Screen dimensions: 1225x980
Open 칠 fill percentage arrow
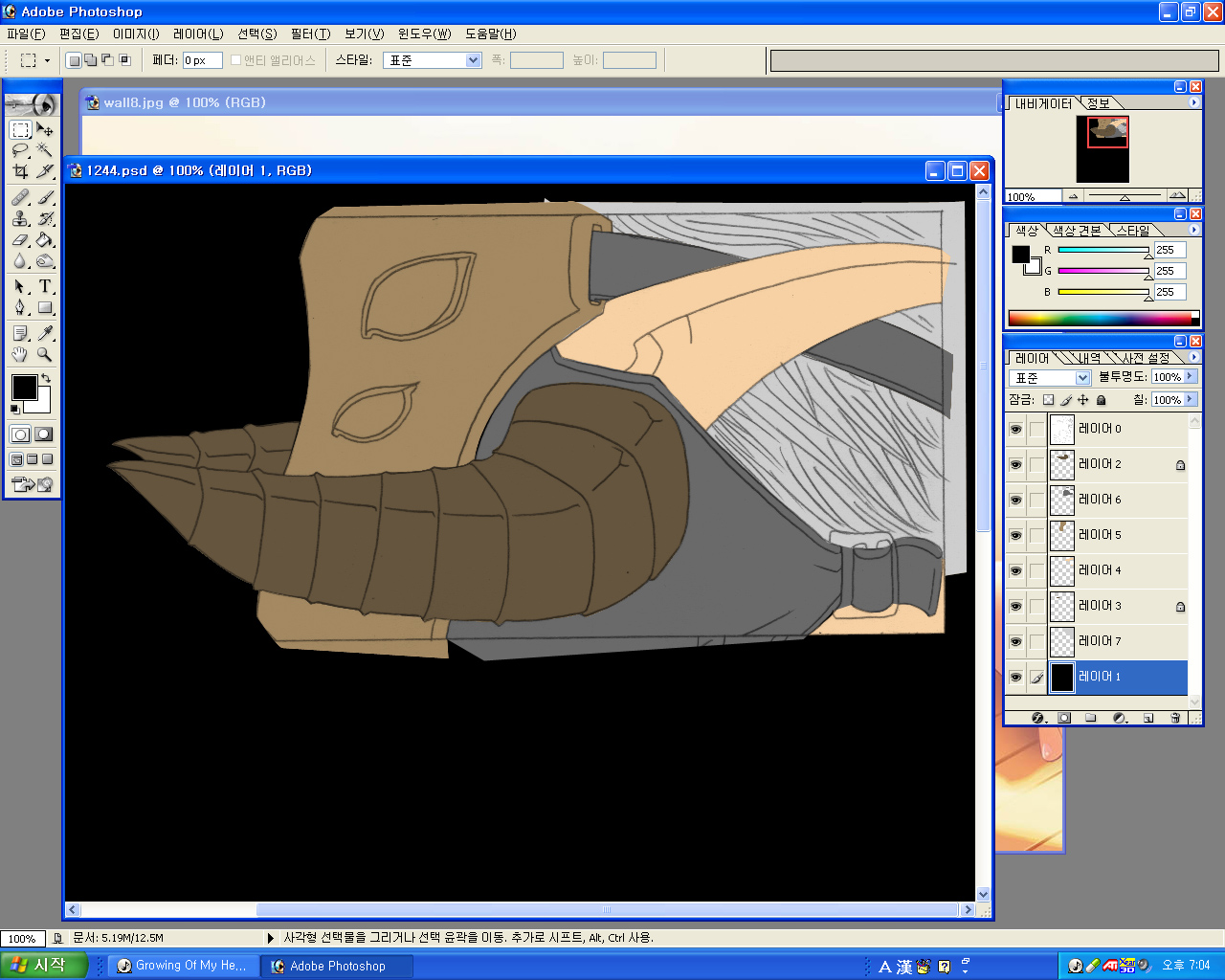pyautogui.click(x=1191, y=400)
